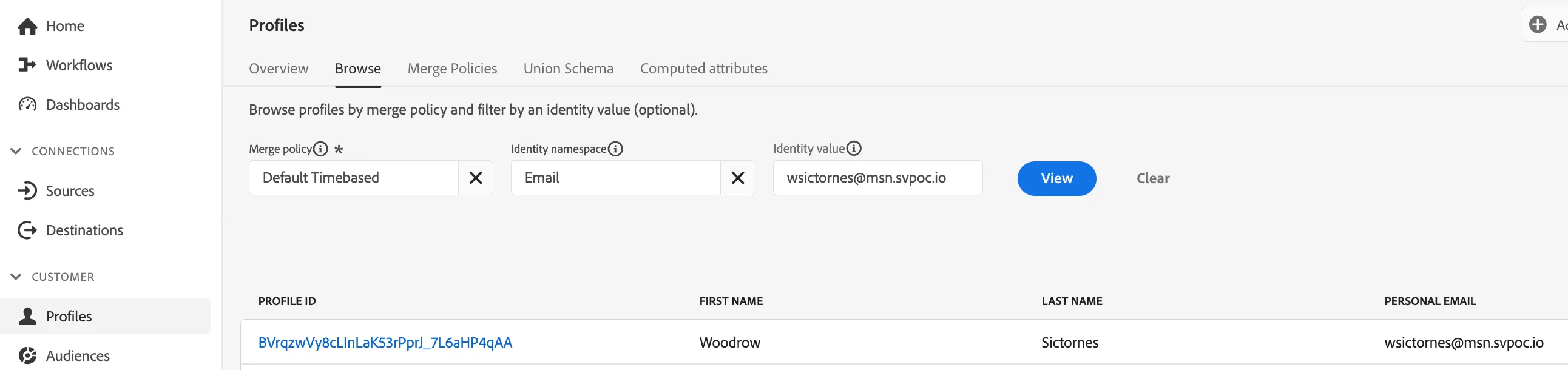Show info tooltip for Merge policy
Viewport: 1568px width, 370px height.
[x=320, y=149]
